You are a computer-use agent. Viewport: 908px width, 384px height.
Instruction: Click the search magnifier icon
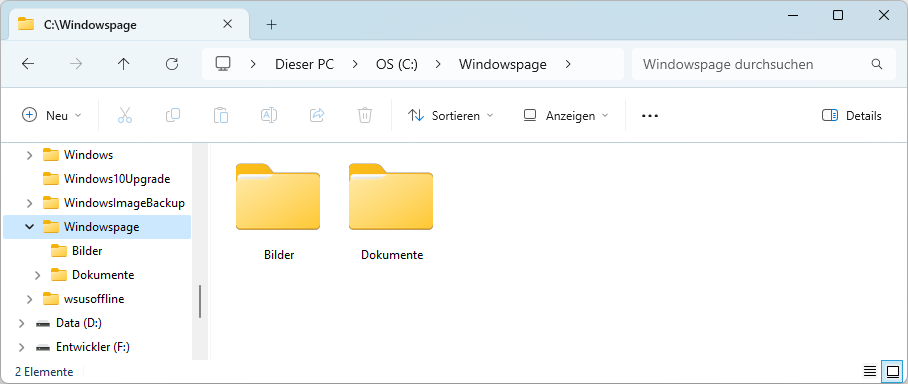tap(877, 64)
